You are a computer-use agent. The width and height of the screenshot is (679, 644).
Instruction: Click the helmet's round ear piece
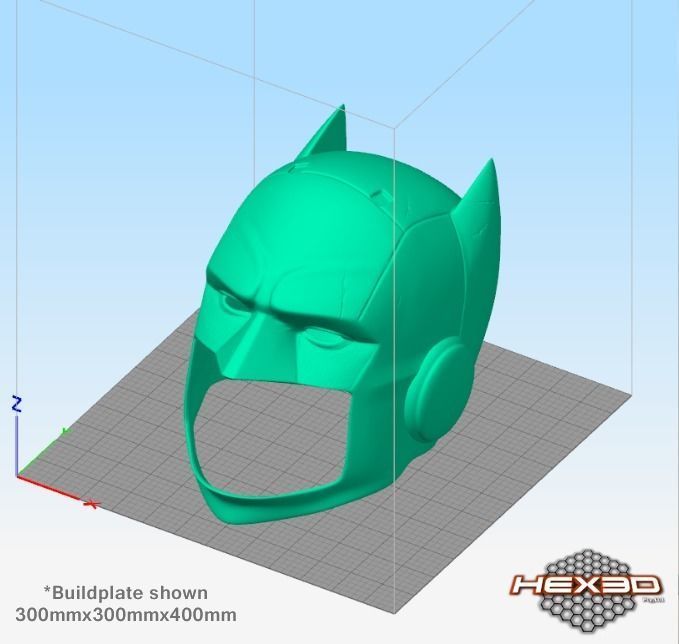[x=439, y=388]
